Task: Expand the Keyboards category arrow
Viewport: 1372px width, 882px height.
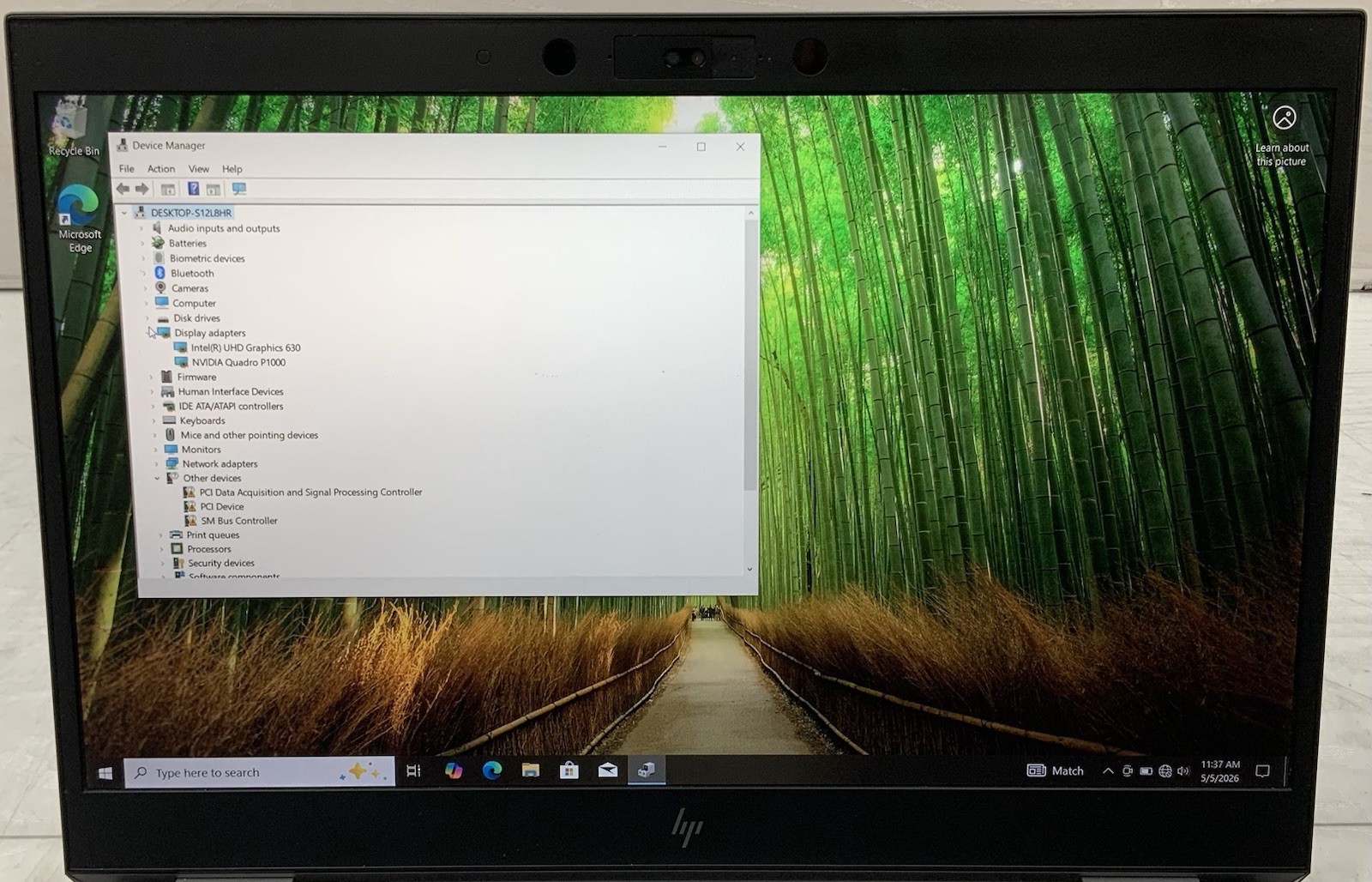Action: [x=154, y=421]
